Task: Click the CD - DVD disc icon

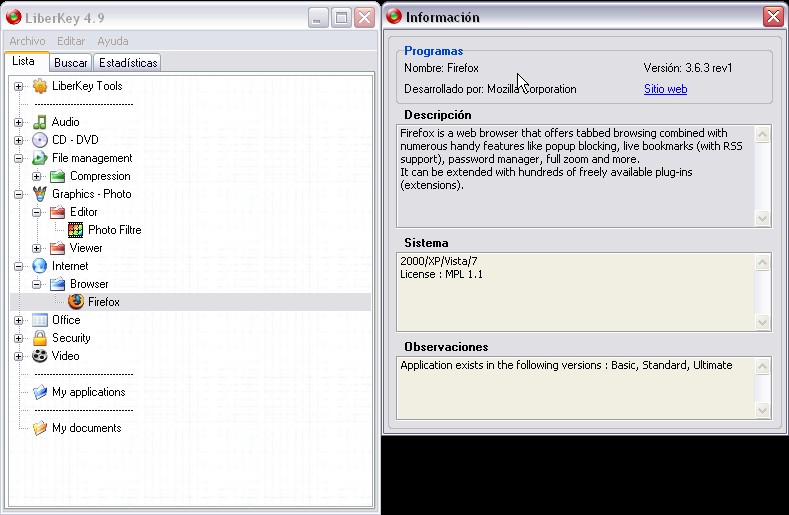Action: (40, 140)
